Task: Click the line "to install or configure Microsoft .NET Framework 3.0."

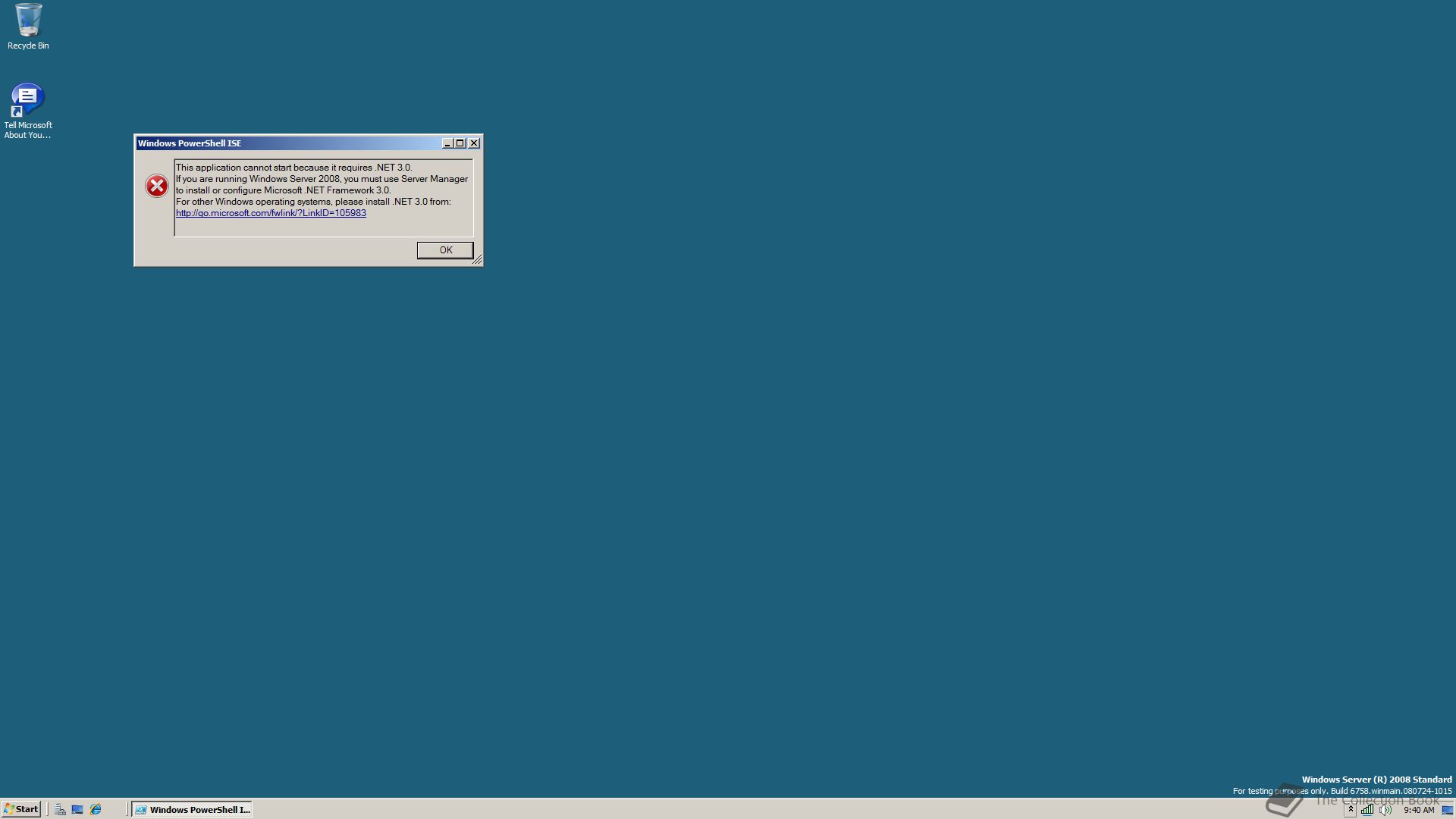Action: (x=284, y=190)
